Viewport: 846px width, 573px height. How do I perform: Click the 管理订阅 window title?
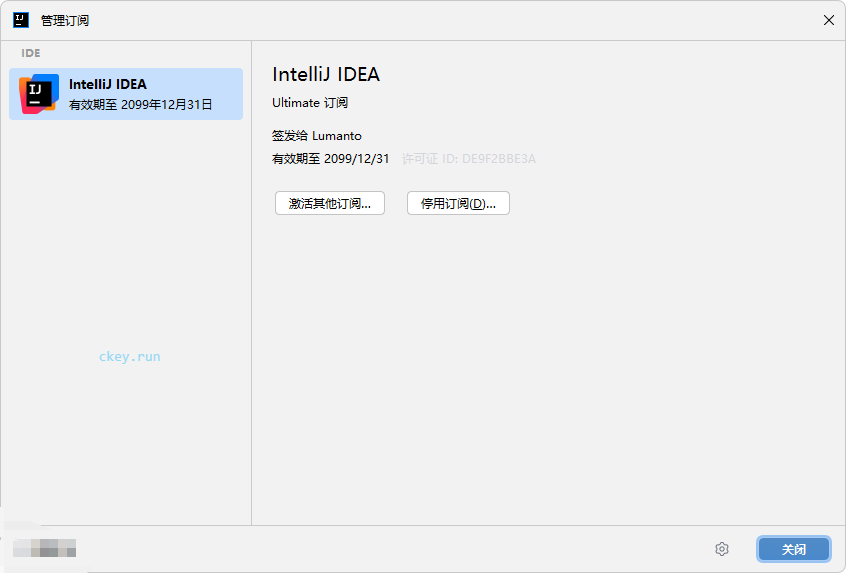[x=65, y=21]
